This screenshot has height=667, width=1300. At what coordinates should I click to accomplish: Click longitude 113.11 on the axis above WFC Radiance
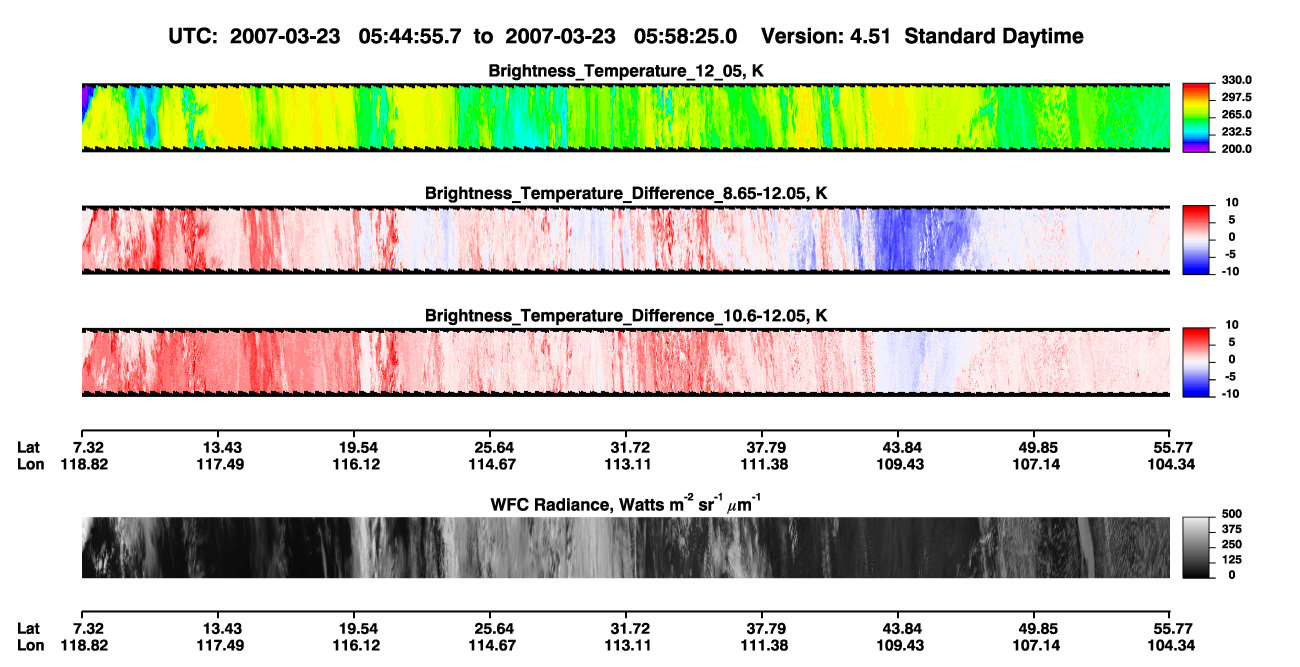(630, 464)
